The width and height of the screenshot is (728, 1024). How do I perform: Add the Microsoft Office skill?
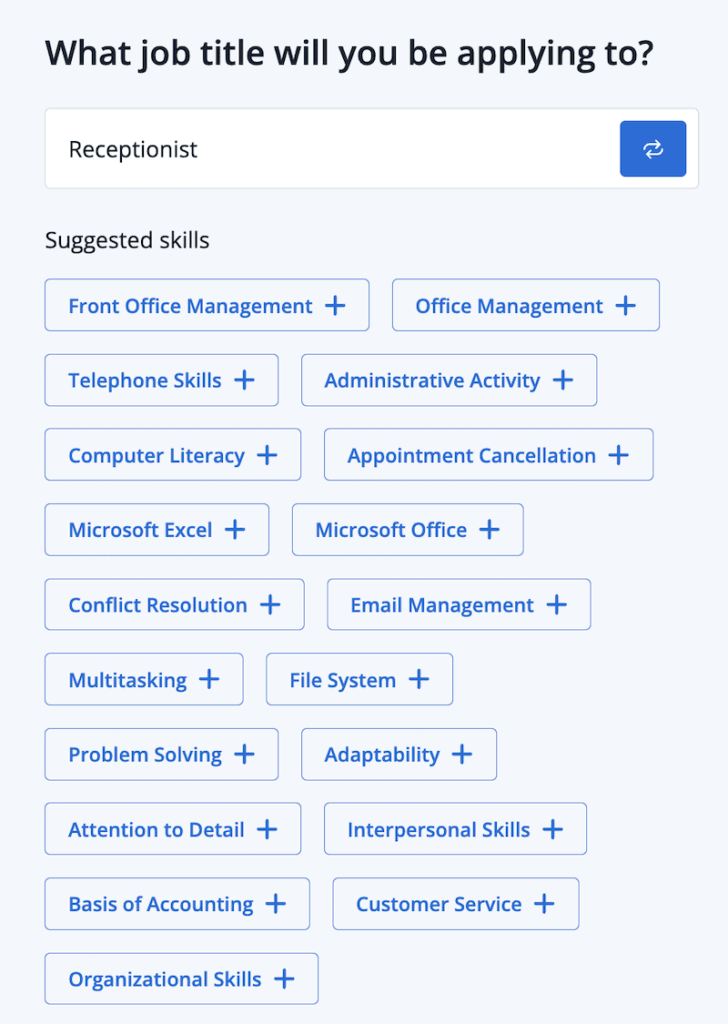point(488,529)
